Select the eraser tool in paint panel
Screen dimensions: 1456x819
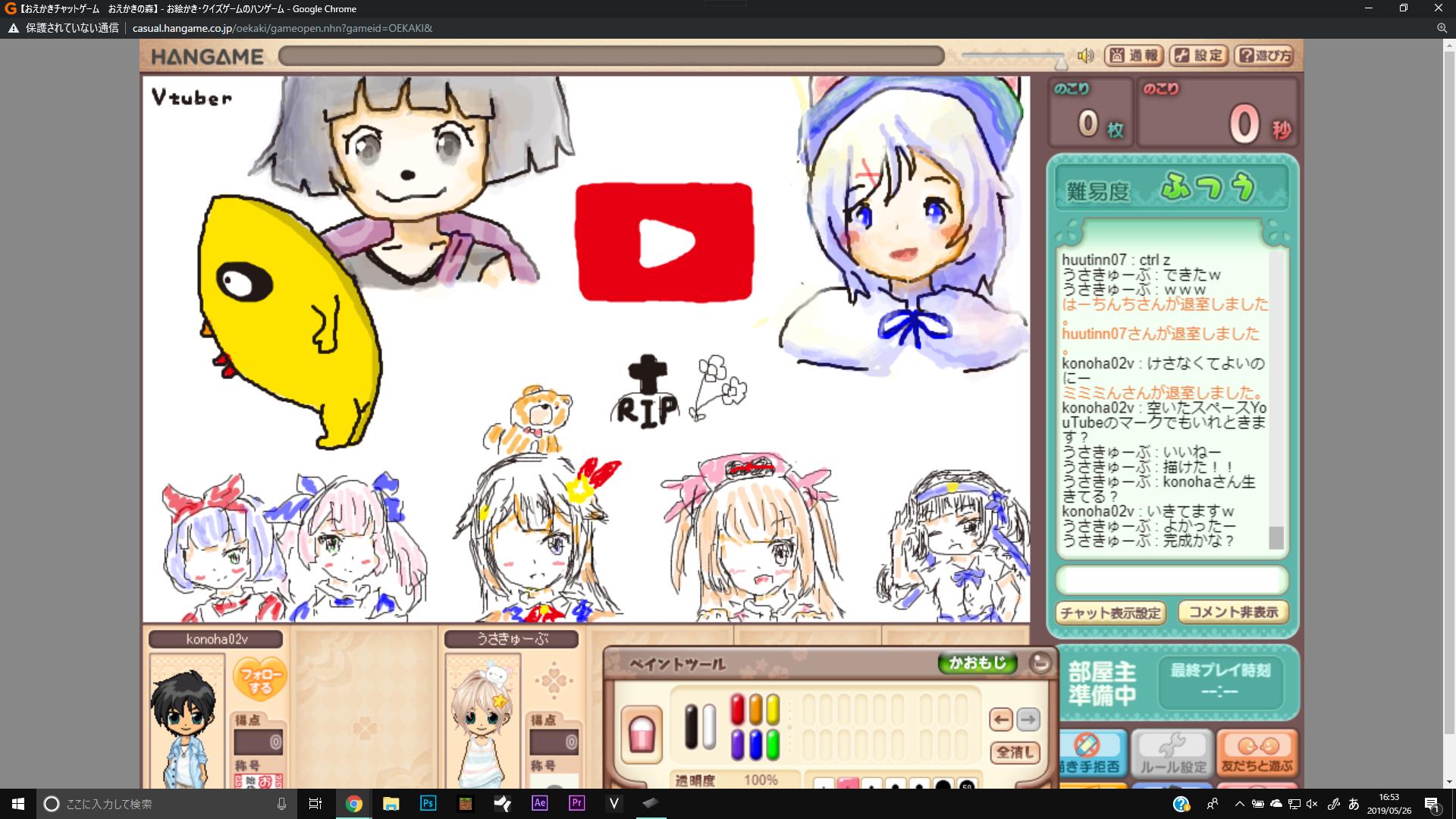tap(642, 733)
